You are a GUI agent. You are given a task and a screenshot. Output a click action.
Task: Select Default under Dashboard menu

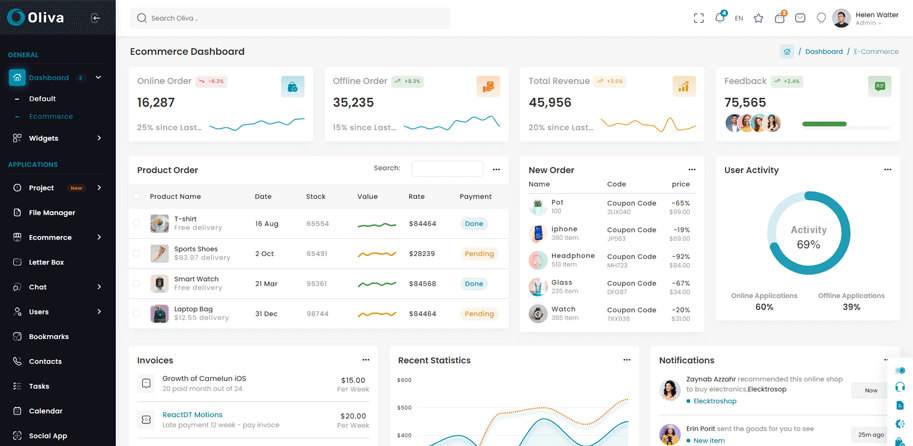42,99
